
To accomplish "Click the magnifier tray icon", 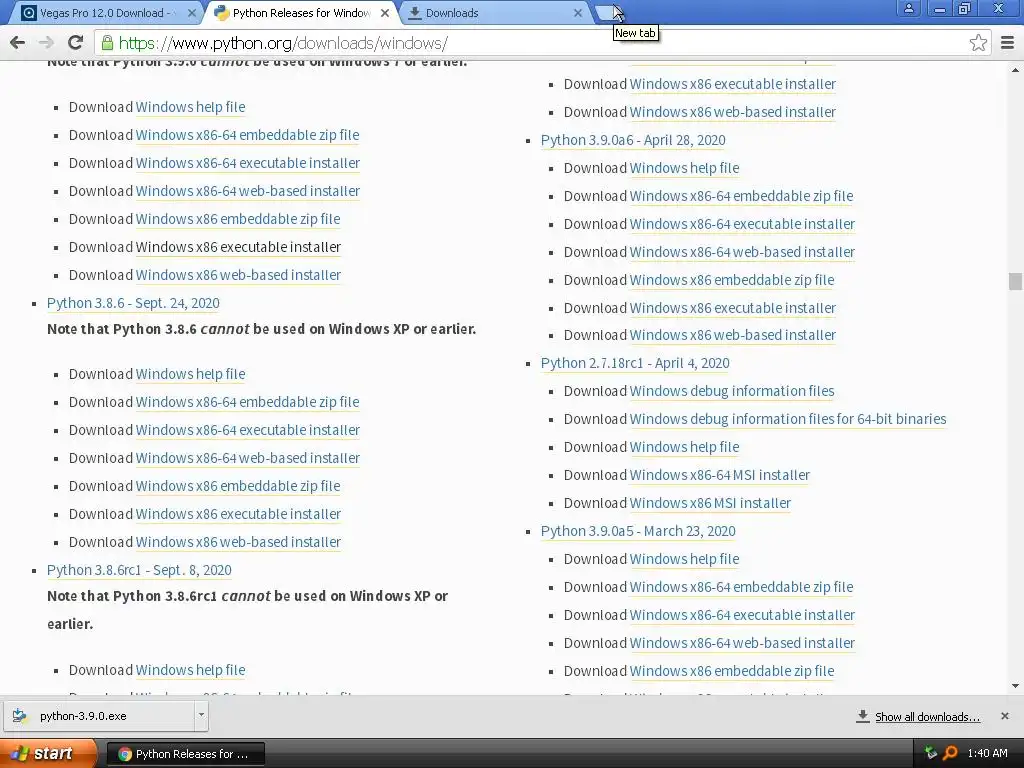I will pyautogui.click(x=950, y=754).
